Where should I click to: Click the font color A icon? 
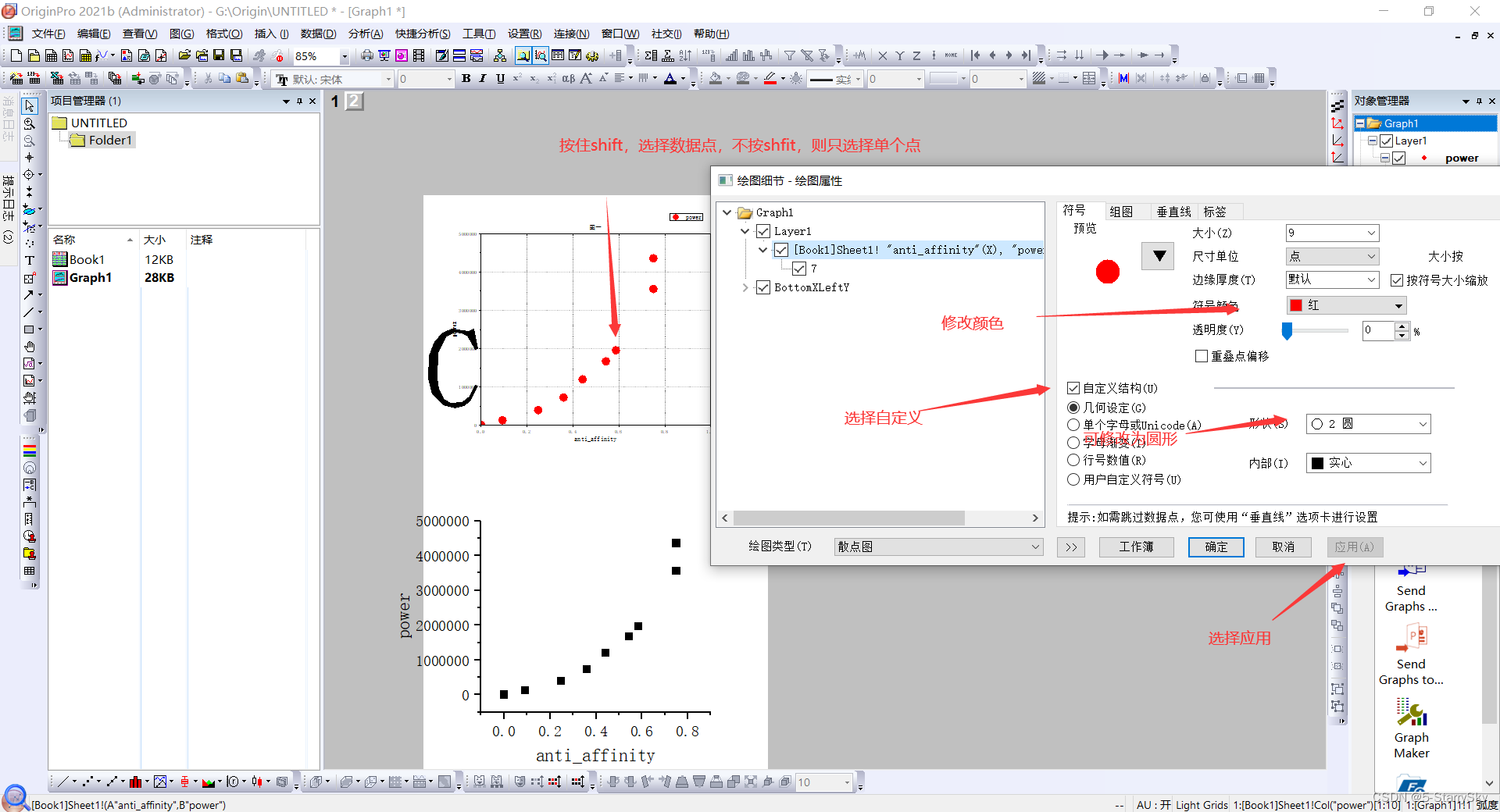click(670, 78)
